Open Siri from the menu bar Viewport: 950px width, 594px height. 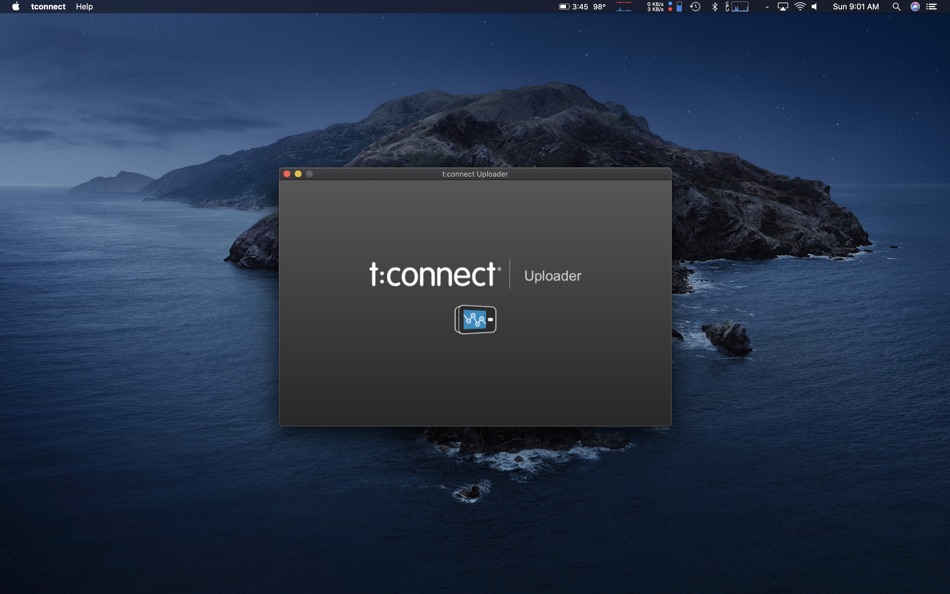(915, 7)
